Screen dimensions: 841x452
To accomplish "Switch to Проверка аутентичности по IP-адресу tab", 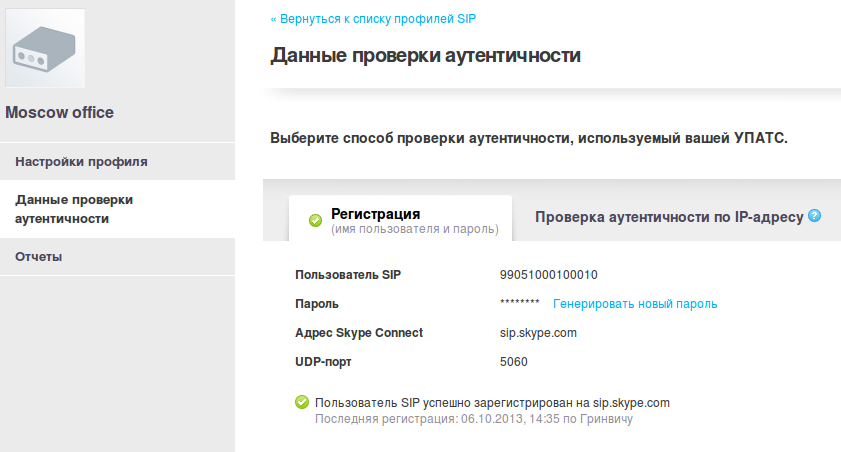I will tap(668, 216).
